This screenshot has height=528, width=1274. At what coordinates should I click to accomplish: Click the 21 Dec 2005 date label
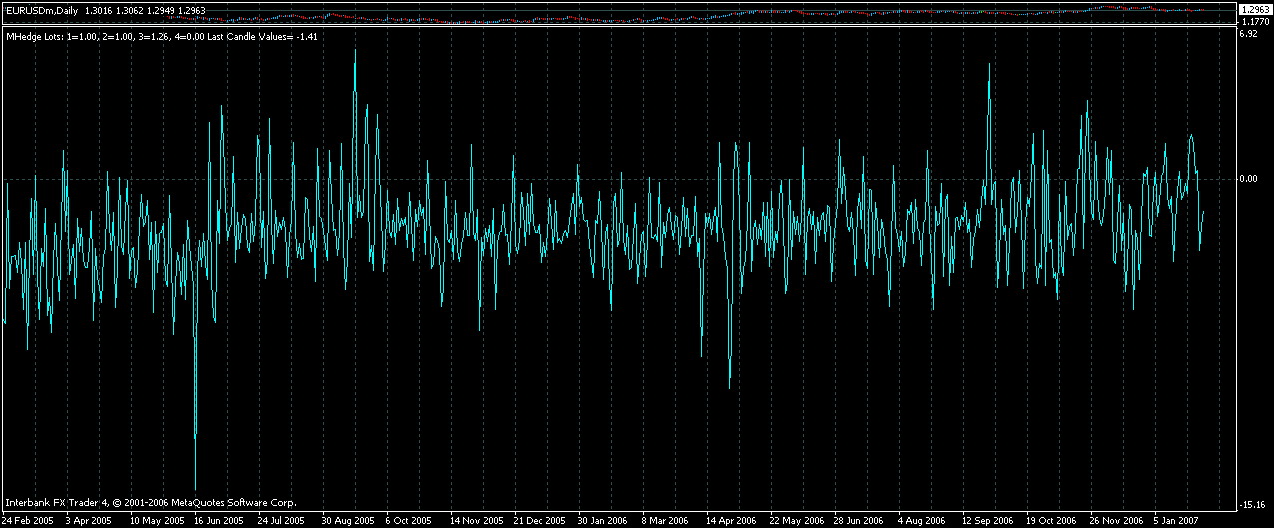(x=540, y=520)
